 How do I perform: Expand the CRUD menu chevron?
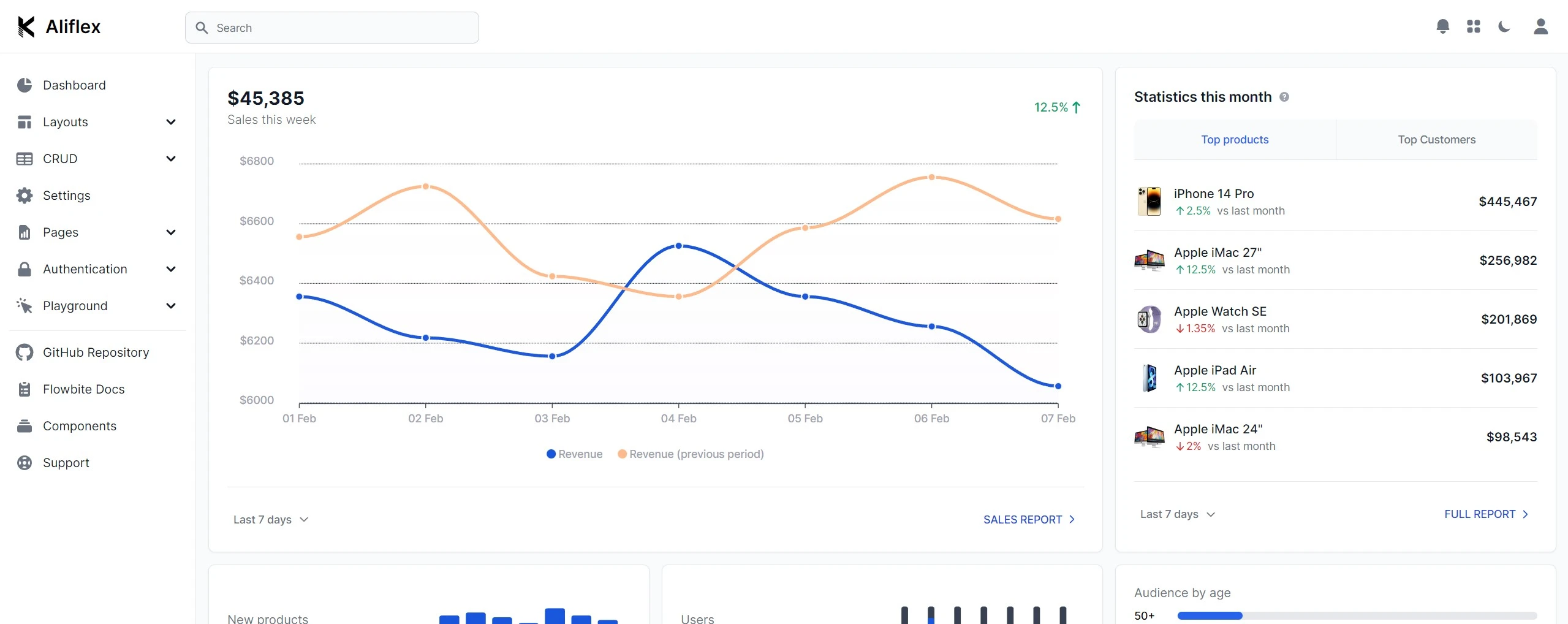click(171, 159)
